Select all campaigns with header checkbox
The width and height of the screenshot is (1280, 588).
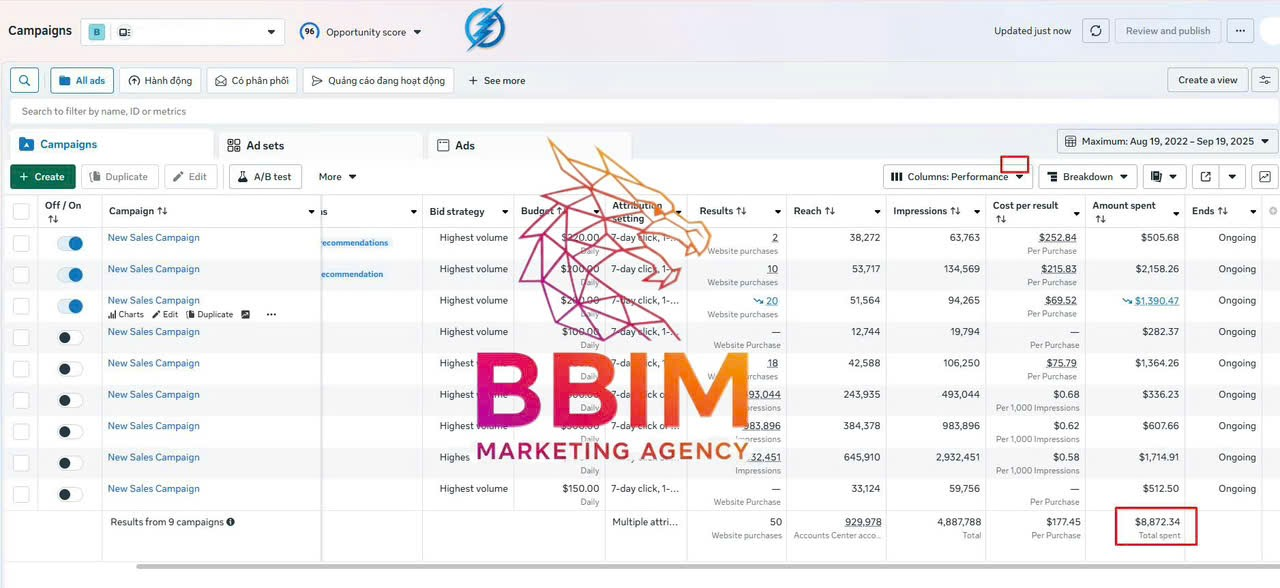(x=21, y=211)
